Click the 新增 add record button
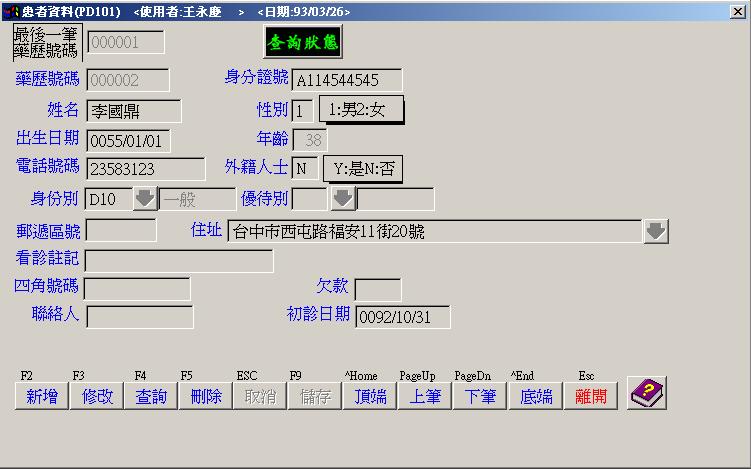This screenshot has height=469, width=751. 41,396
